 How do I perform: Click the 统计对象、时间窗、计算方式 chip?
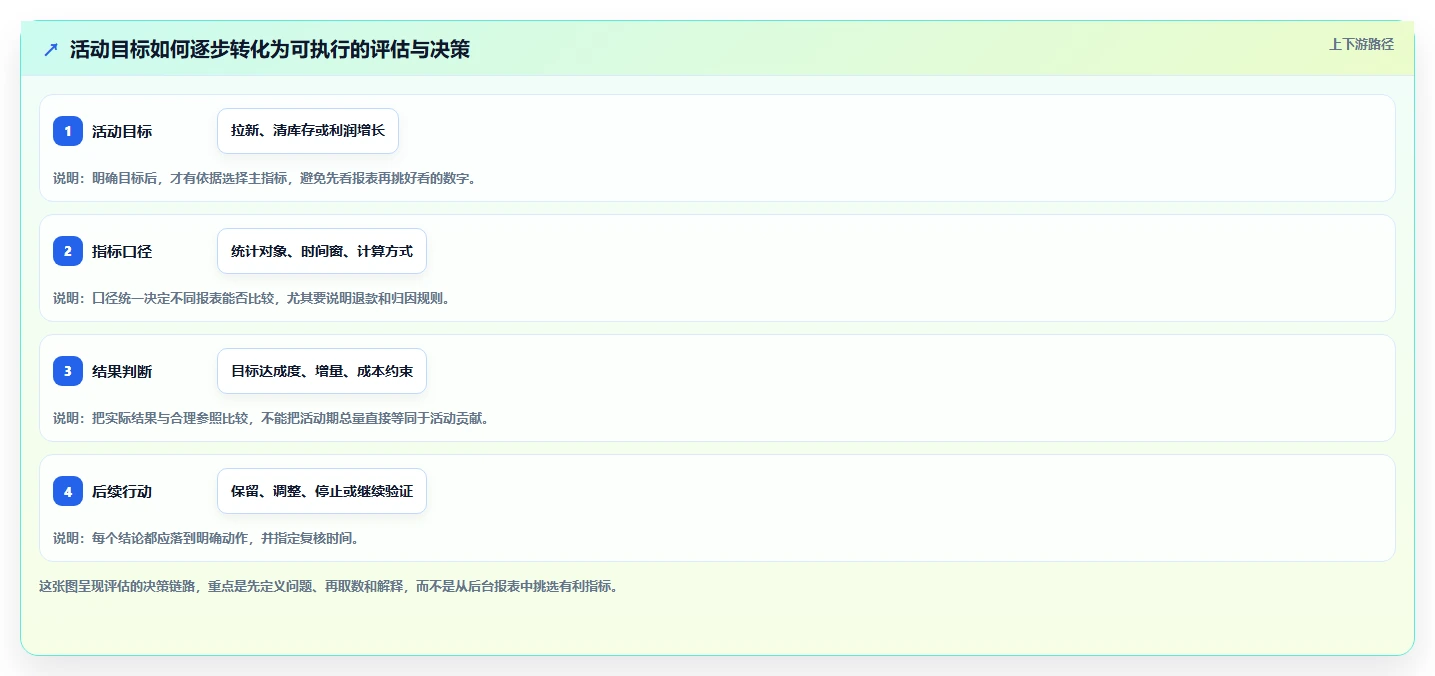tap(322, 251)
